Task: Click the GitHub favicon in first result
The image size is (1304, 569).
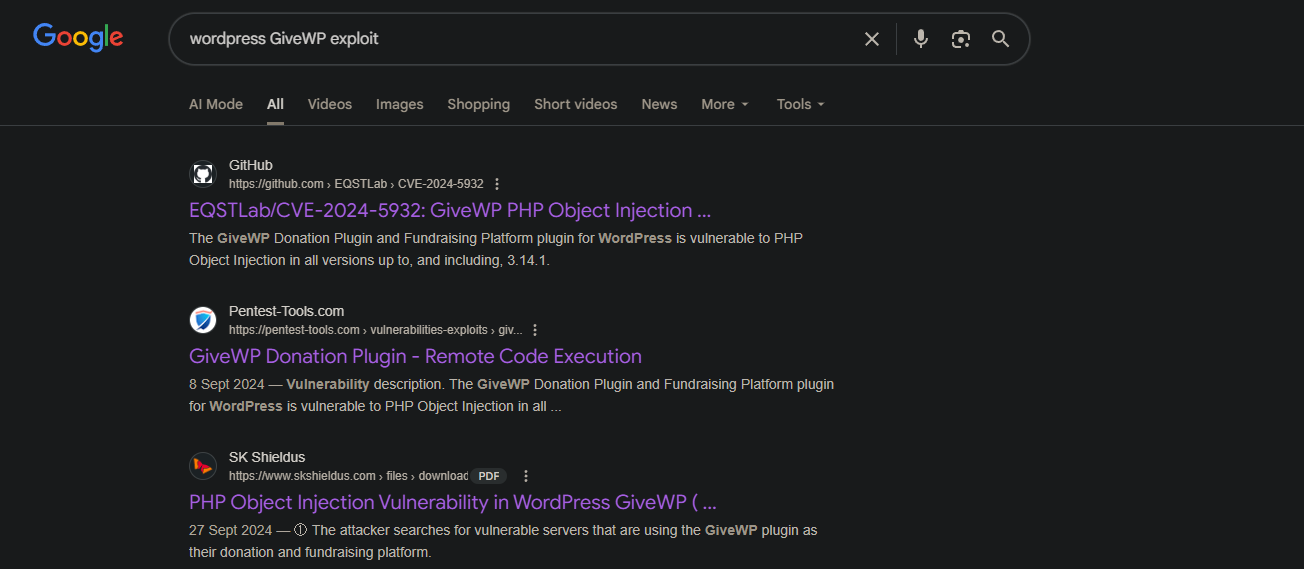Action: click(x=203, y=174)
